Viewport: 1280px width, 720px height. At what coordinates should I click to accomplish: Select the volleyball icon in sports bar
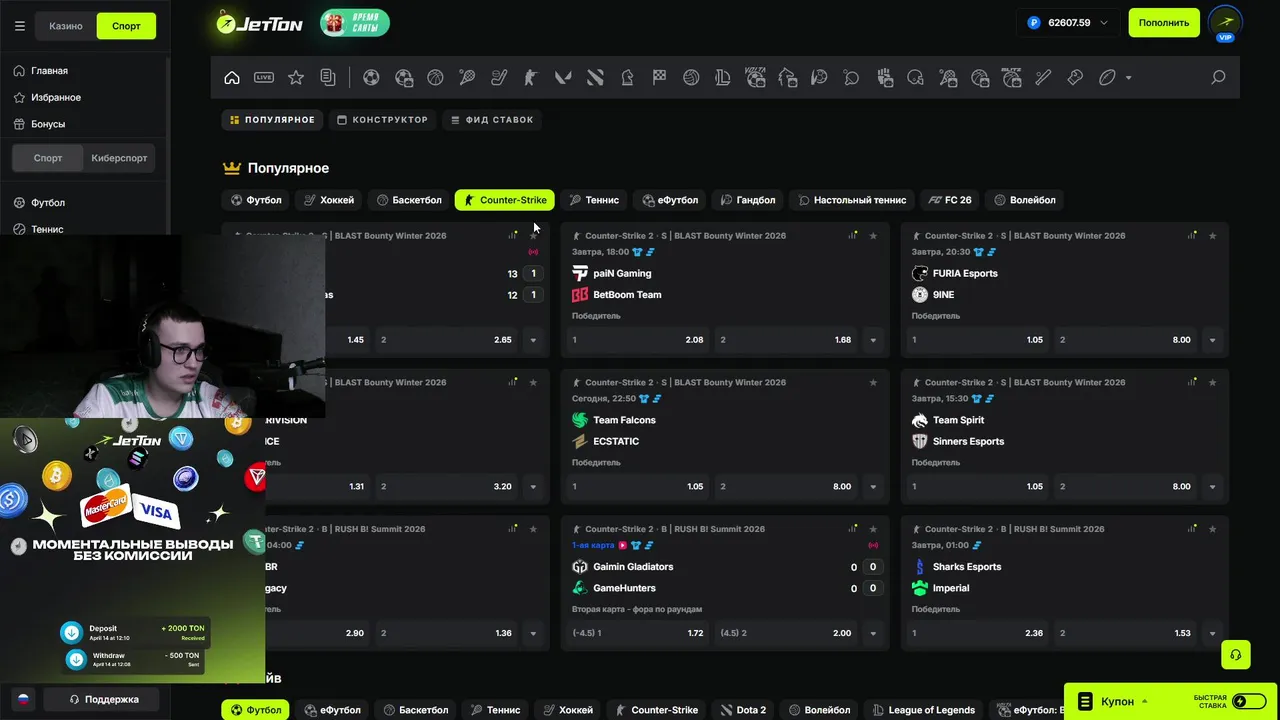(691, 77)
